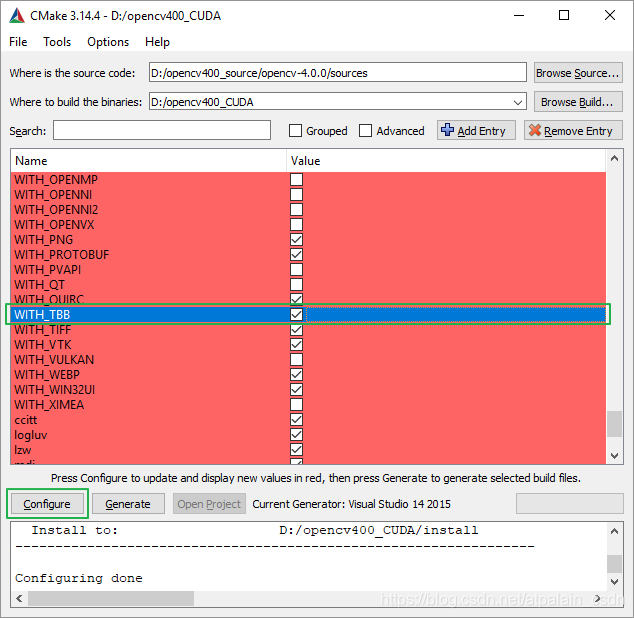Screen dimensions: 634x618
Task: Select the WITH_PROTOBUF entry name
Action: tap(61, 254)
